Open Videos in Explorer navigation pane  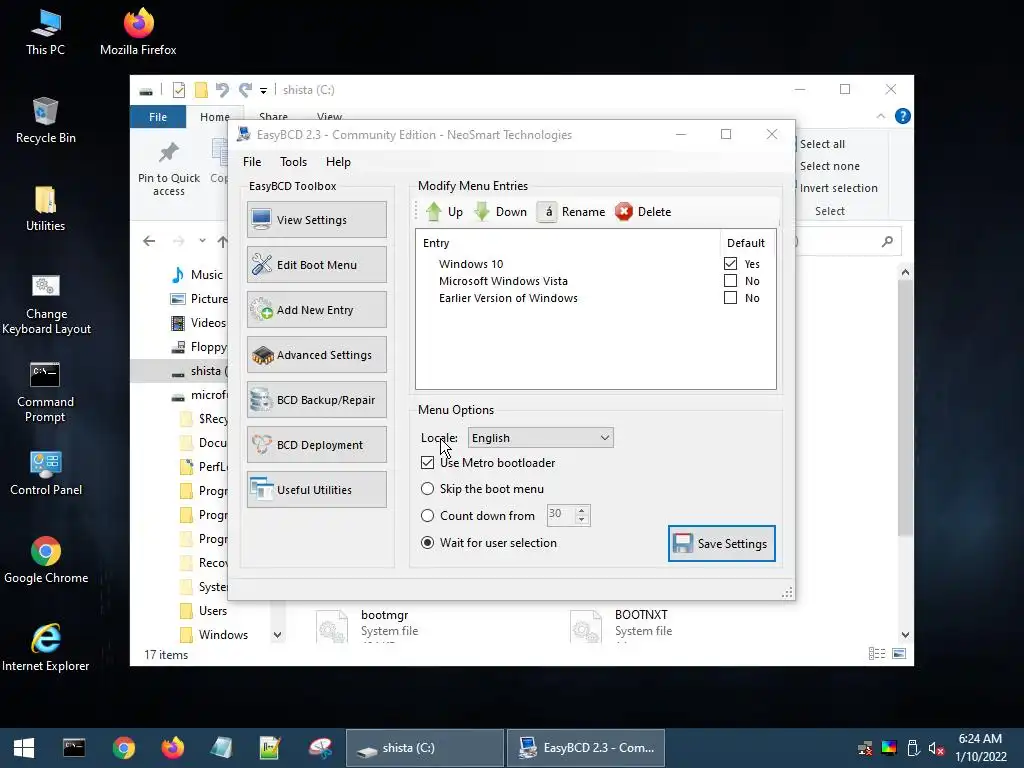(x=208, y=323)
